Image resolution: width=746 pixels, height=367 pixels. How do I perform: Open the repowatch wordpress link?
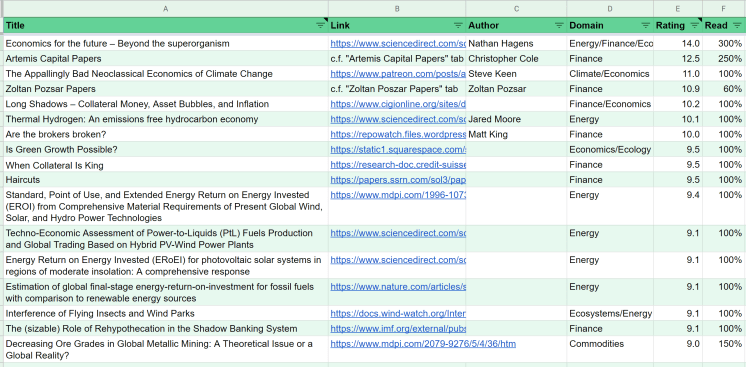[x=398, y=134]
